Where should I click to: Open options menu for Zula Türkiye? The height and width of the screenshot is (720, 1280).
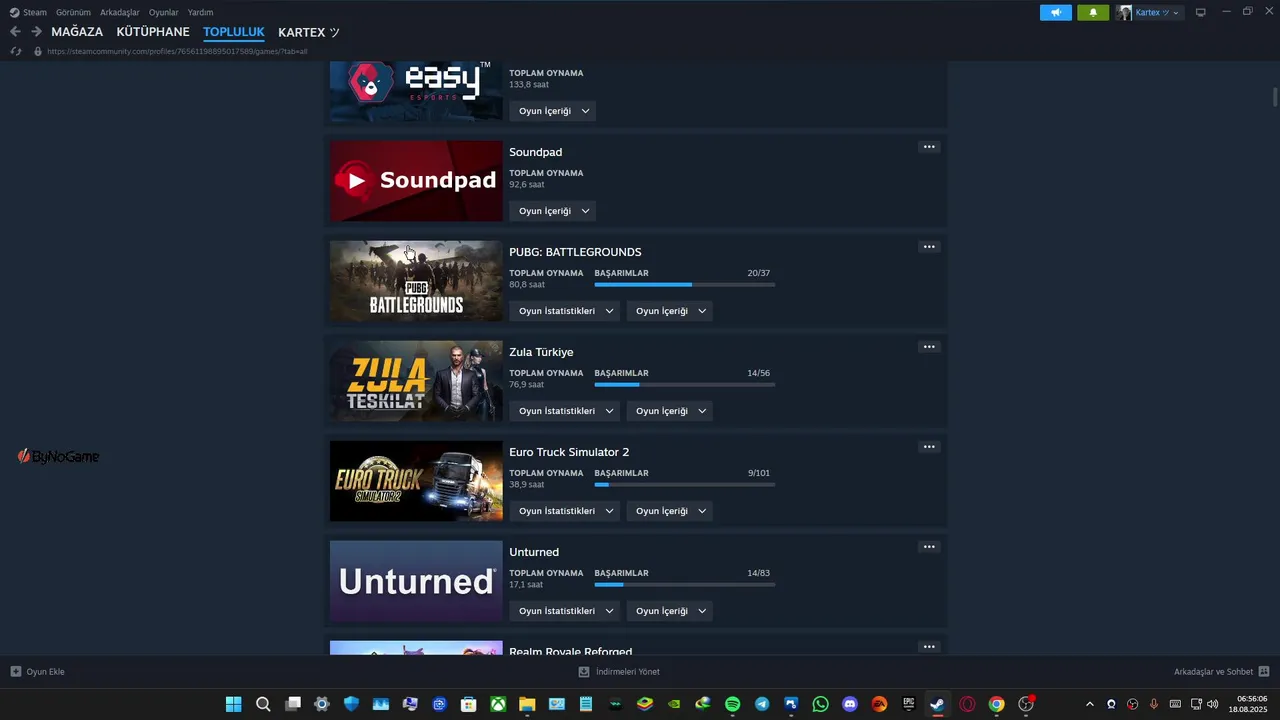click(x=929, y=347)
